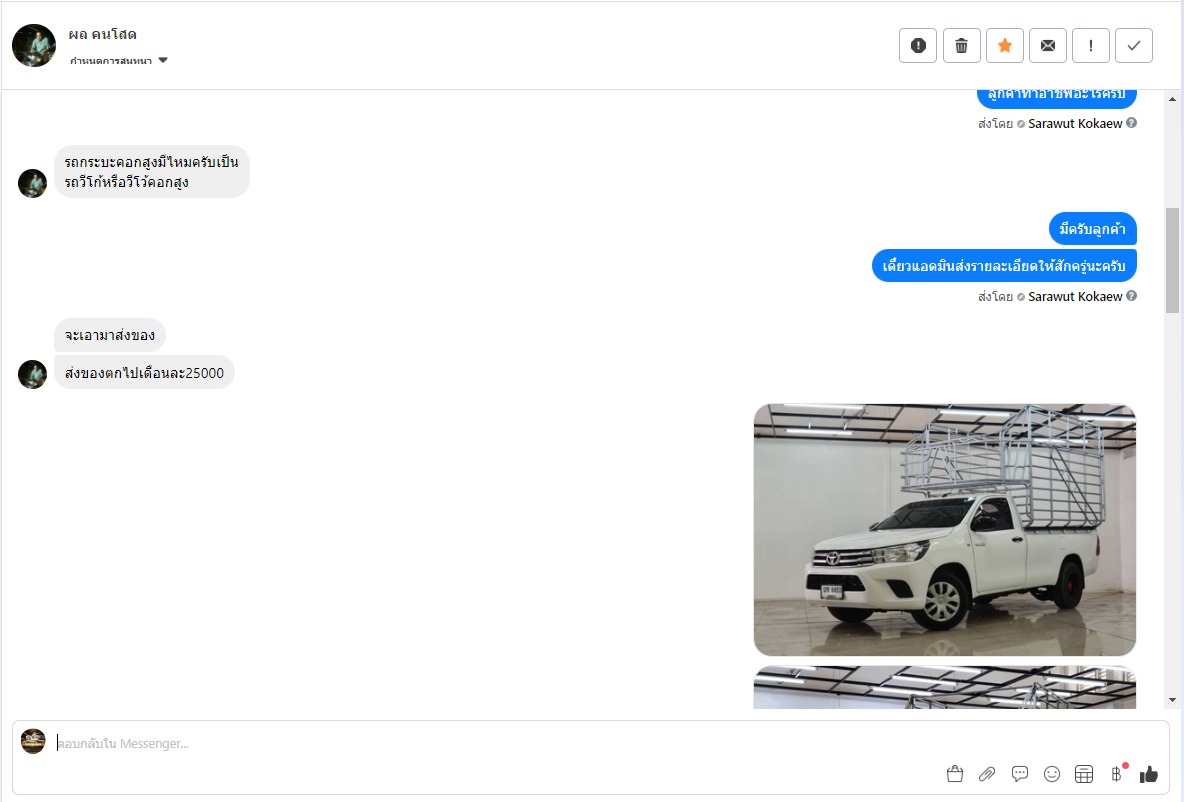Screen dimensions: 1184x802
Task: Click the customer's profile picture in header
Action: [34, 45]
